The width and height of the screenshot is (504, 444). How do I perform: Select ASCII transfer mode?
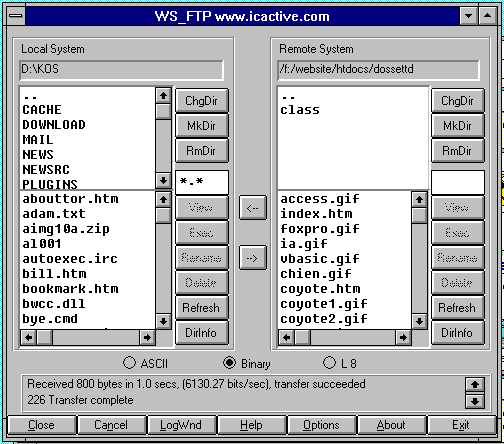click(145, 363)
